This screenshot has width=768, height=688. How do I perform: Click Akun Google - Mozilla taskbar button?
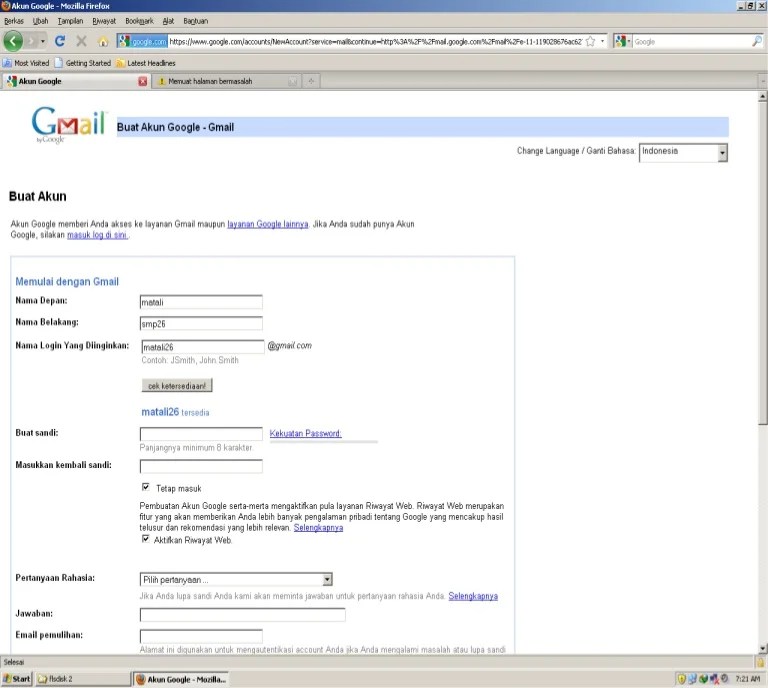click(x=181, y=679)
